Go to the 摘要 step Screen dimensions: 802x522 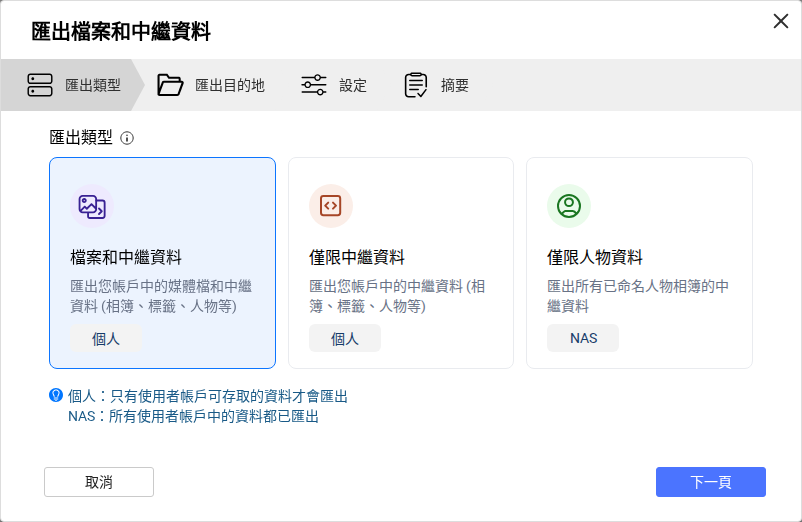point(436,85)
